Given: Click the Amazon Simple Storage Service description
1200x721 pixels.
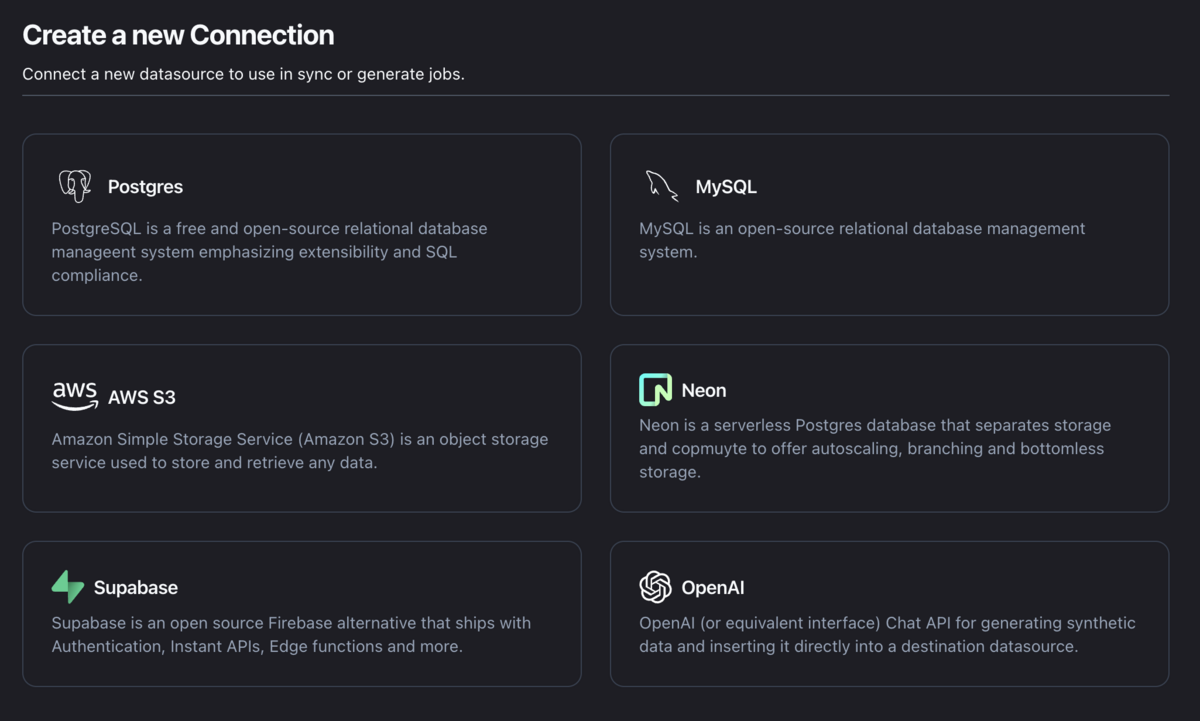Looking at the screenshot, I should pyautogui.click(x=300, y=451).
